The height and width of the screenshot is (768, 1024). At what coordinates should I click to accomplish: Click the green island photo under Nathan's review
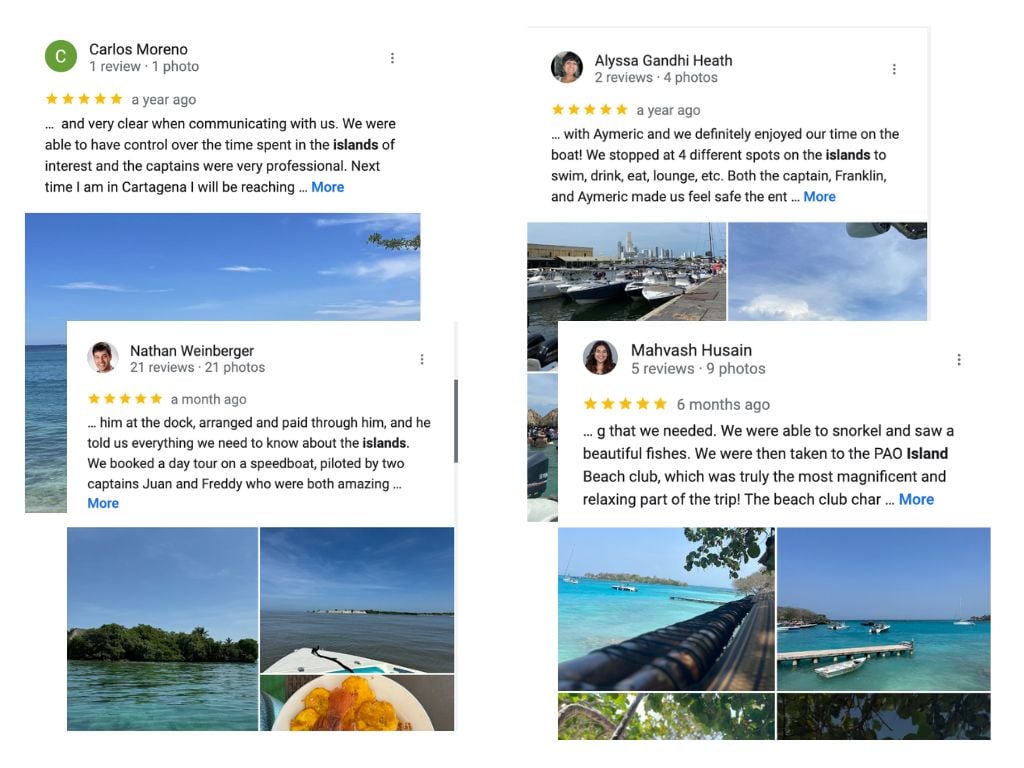[x=162, y=628]
